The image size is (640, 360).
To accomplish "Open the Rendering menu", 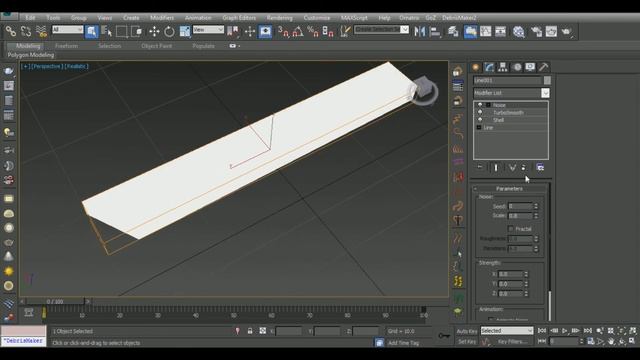I will tap(280, 18).
